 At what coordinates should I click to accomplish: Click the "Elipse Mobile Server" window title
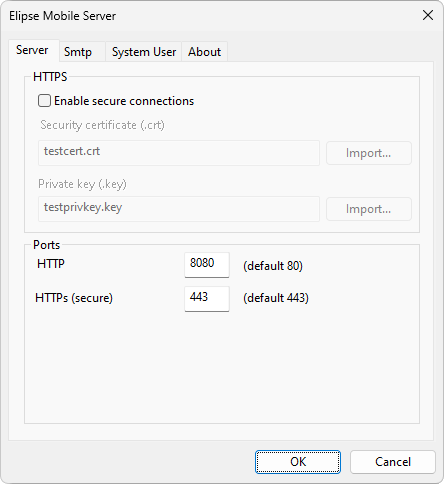[63, 16]
